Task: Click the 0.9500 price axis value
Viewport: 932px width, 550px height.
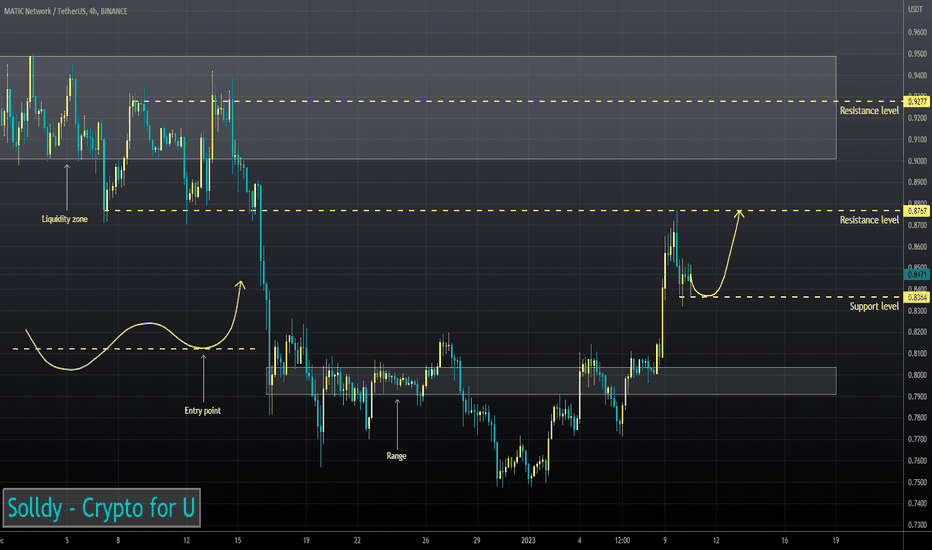Action: (917, 54)
